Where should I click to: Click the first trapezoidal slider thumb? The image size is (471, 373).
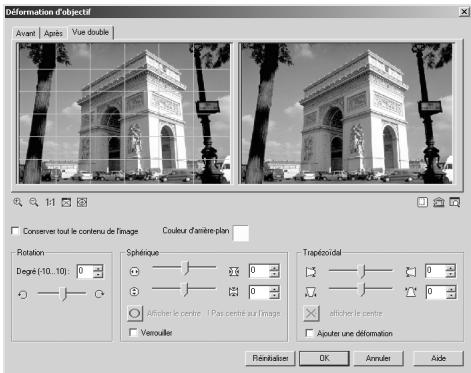[362, 271]
